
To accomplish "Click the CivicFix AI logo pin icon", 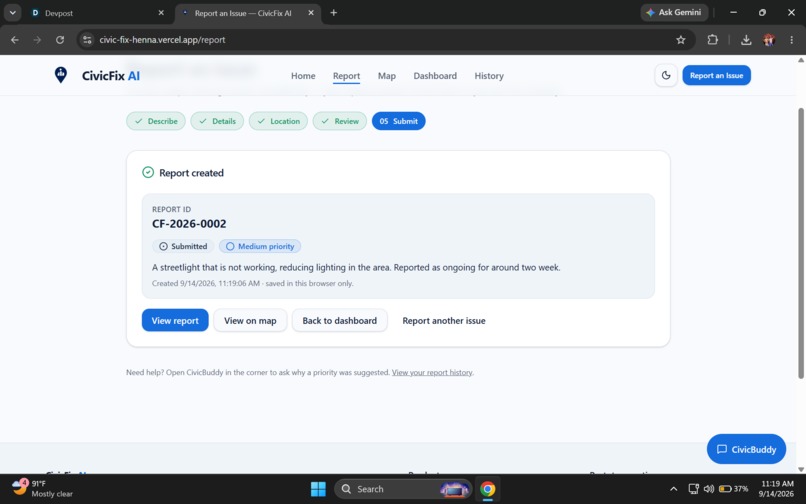I will [x=61, y=75].
